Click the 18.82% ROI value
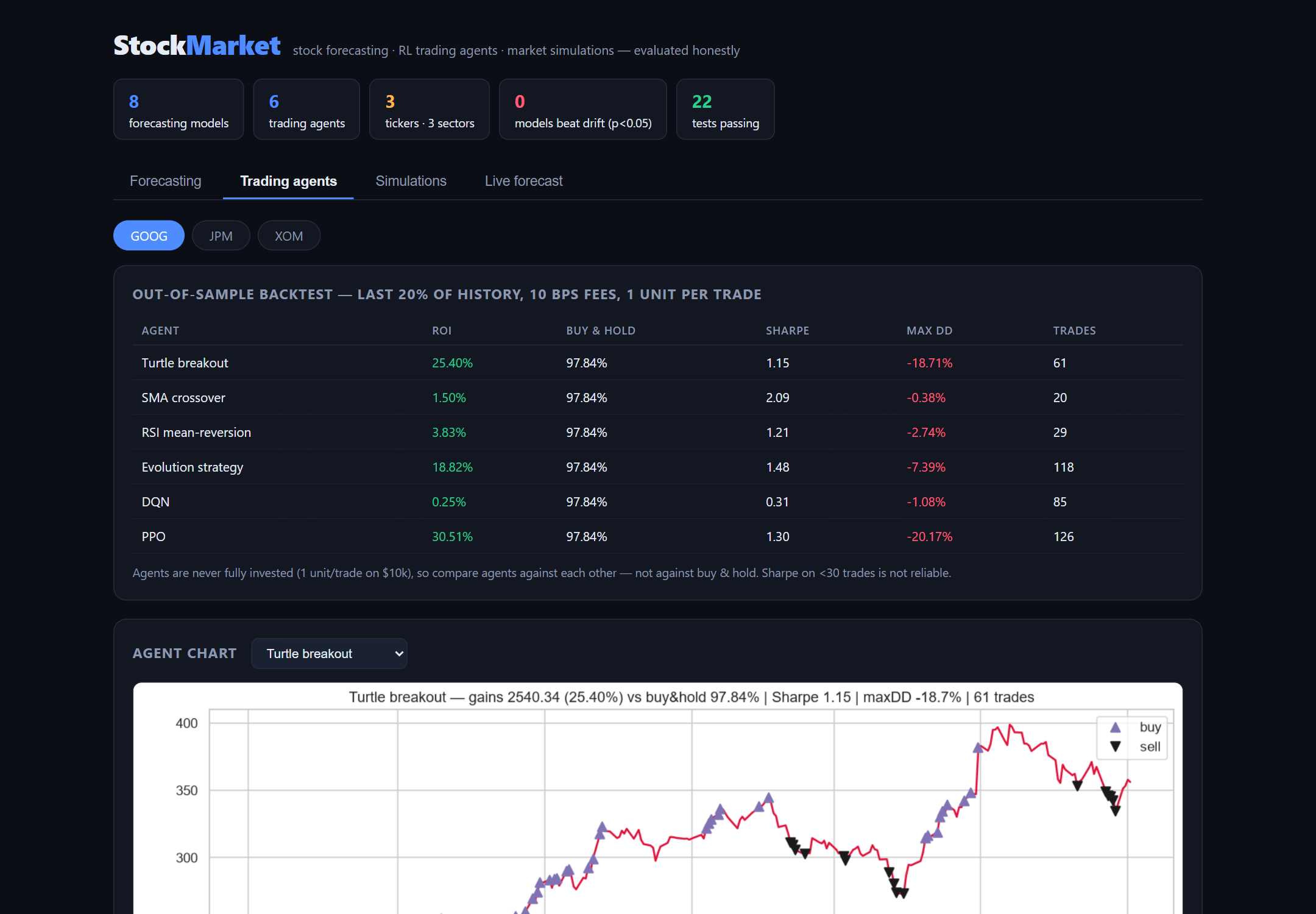The image size is (1316, 914). pyautogui.click(x=452, y=467)
